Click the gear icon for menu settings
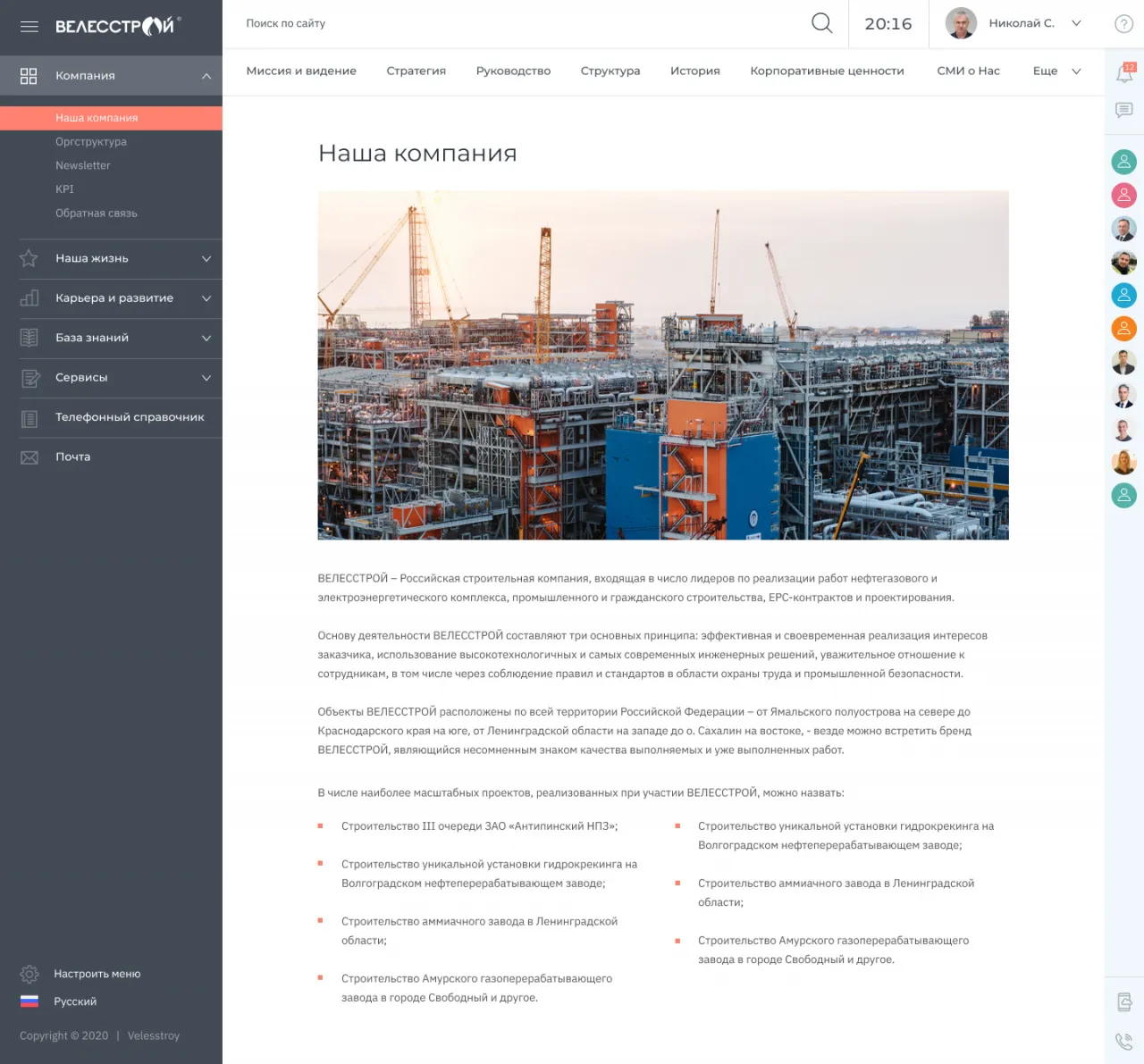Viewport: 1144px width, 1064px height. pos(29,974)
